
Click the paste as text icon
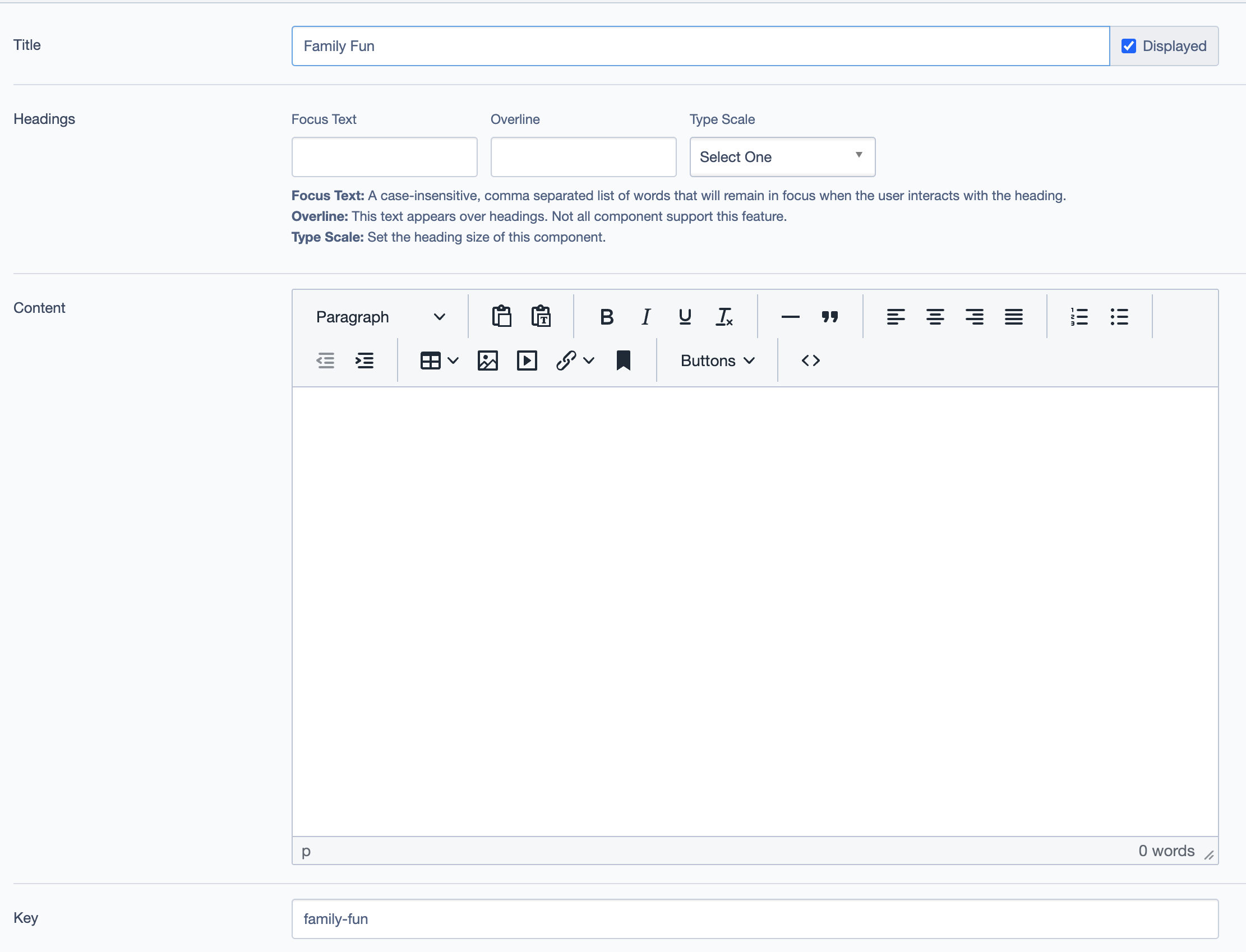coord(541,317)
